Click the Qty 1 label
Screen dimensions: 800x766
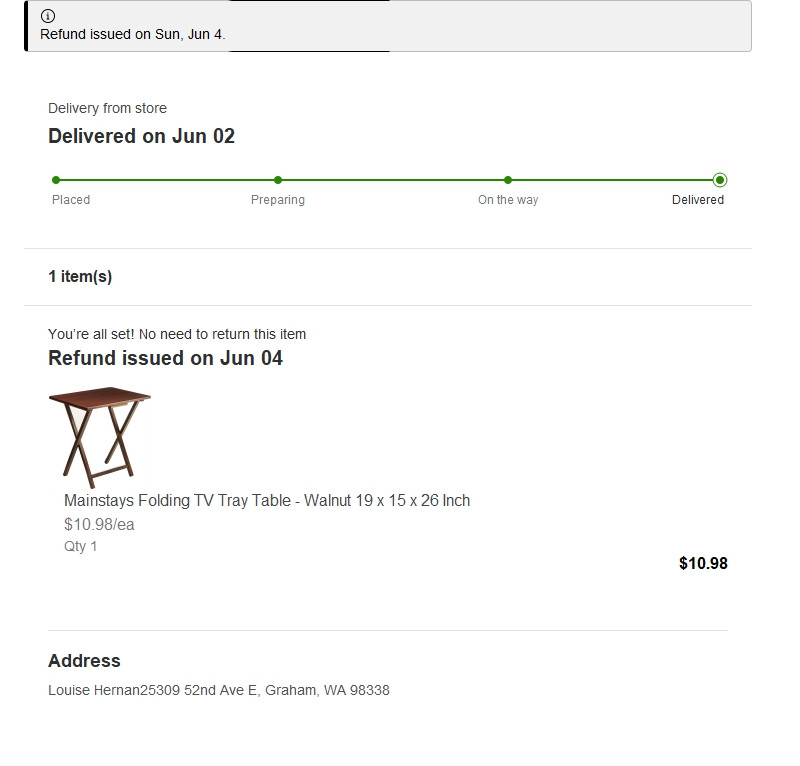80,547
